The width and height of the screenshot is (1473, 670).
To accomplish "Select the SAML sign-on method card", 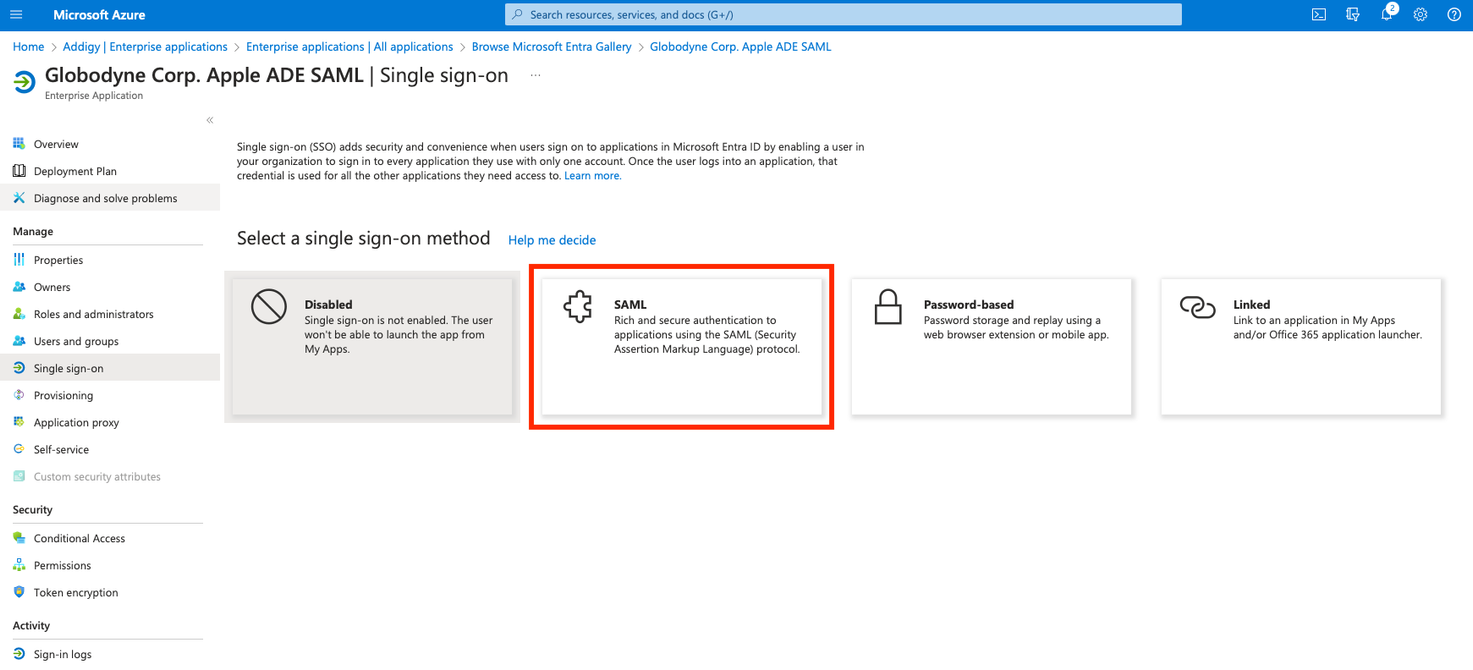I will pos(682,346).
